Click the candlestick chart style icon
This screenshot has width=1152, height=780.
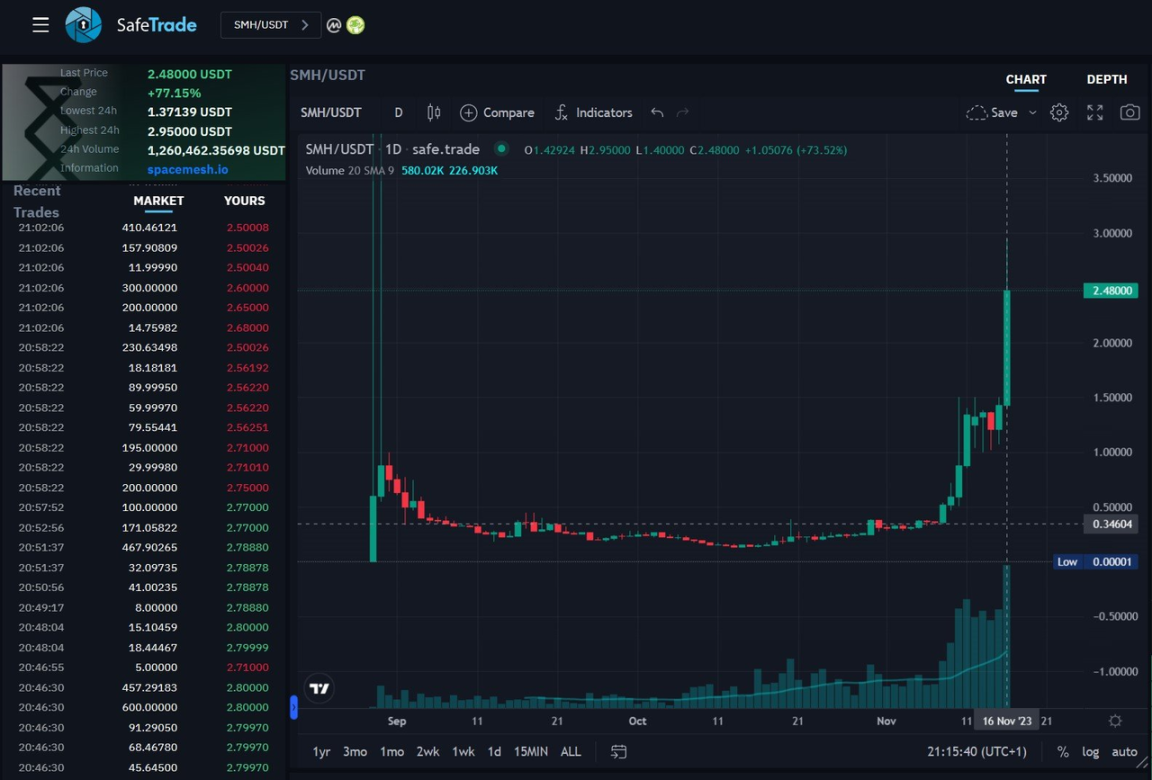(433, 113)
